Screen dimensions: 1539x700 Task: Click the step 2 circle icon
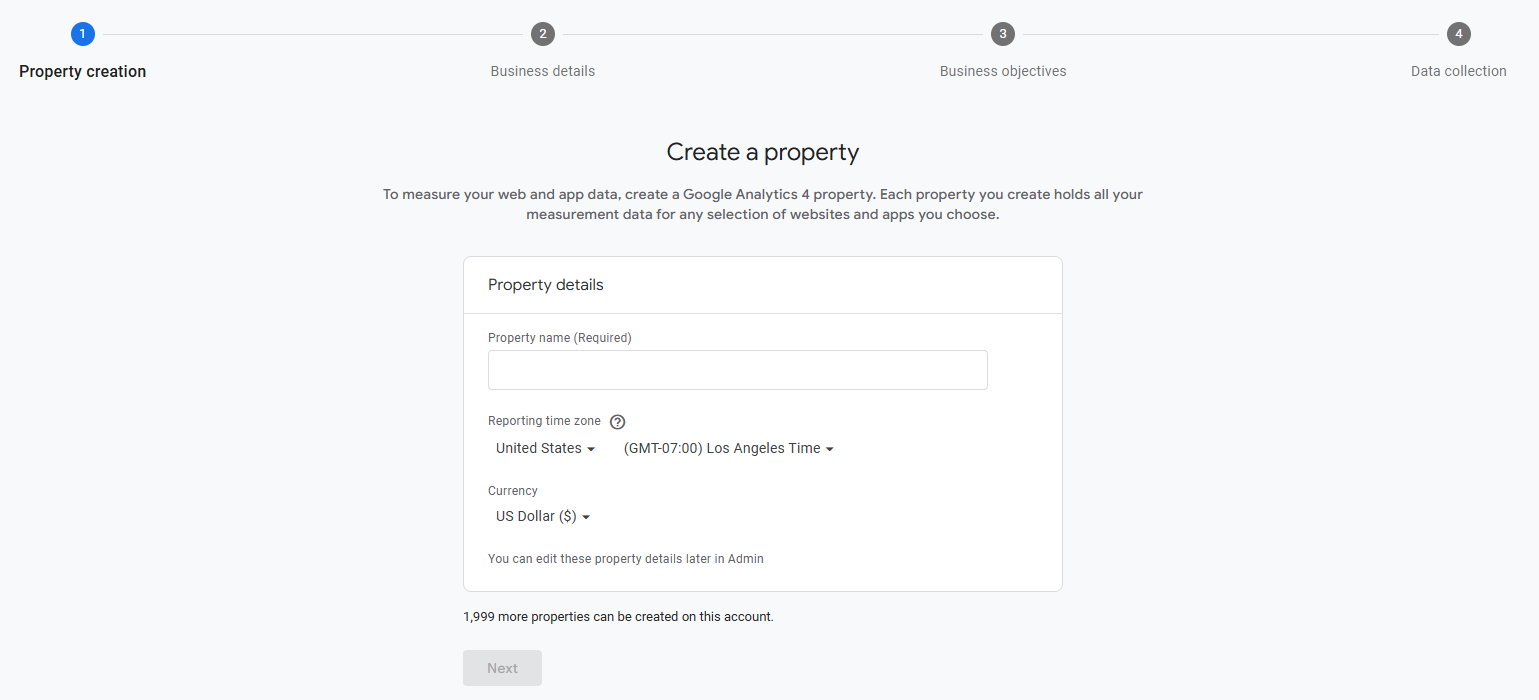click(542, 34)
